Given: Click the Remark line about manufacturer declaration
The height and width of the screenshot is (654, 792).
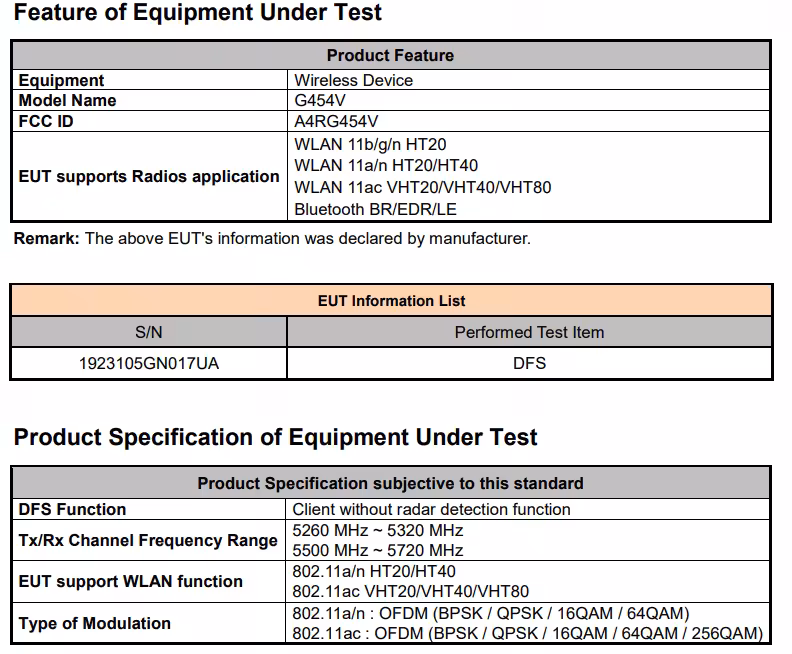Looking at the screenshot, I should (x=272, y=238).
